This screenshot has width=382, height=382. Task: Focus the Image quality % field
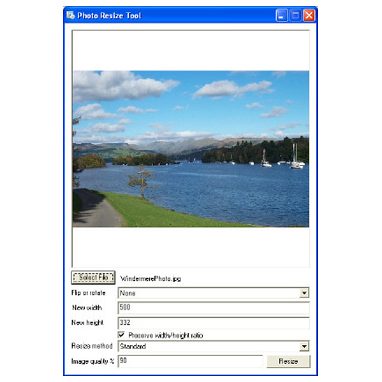[190, 361]
